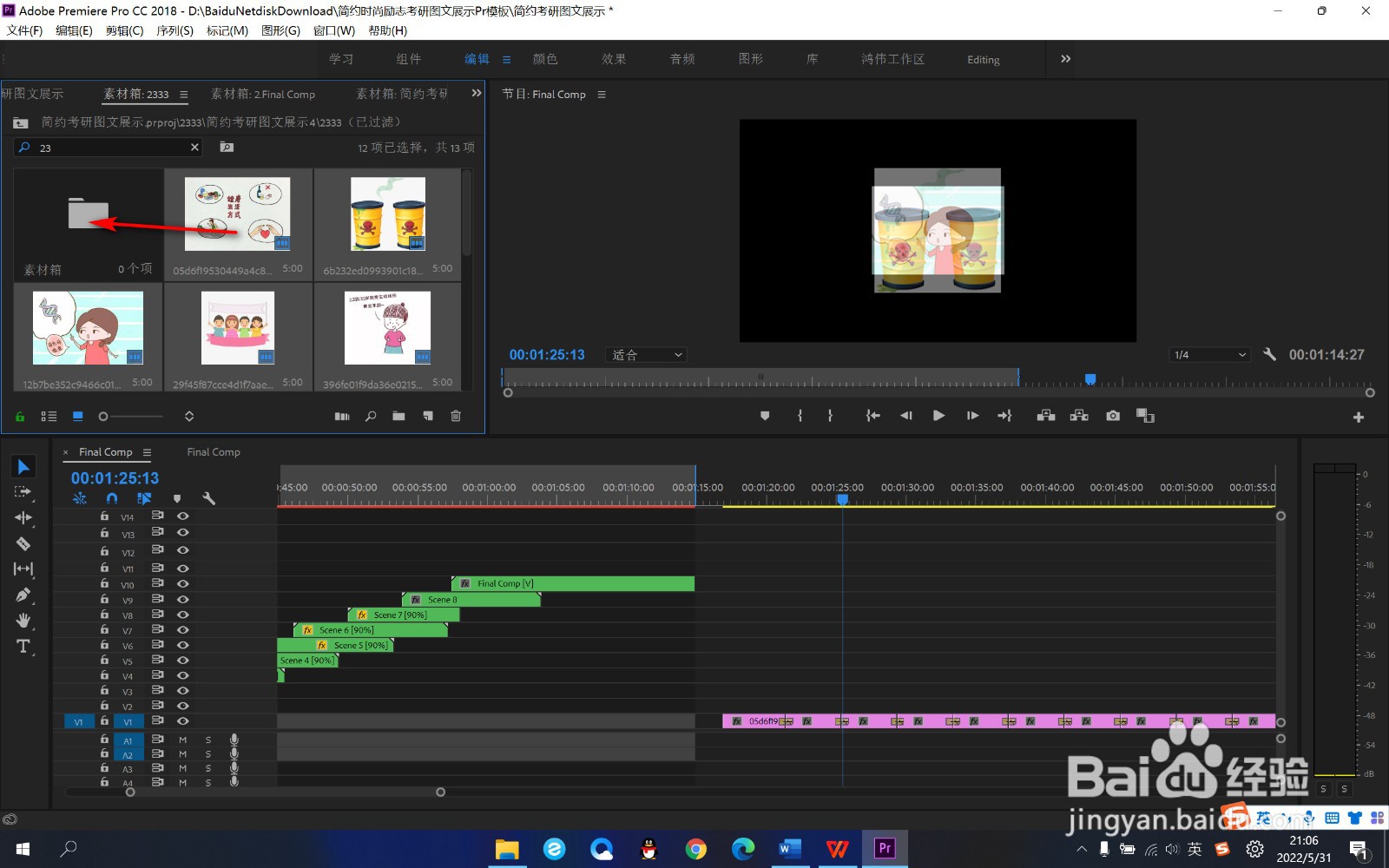Open the 窗口(W) menu
The image size is (1389, 868).
(334, 30)
